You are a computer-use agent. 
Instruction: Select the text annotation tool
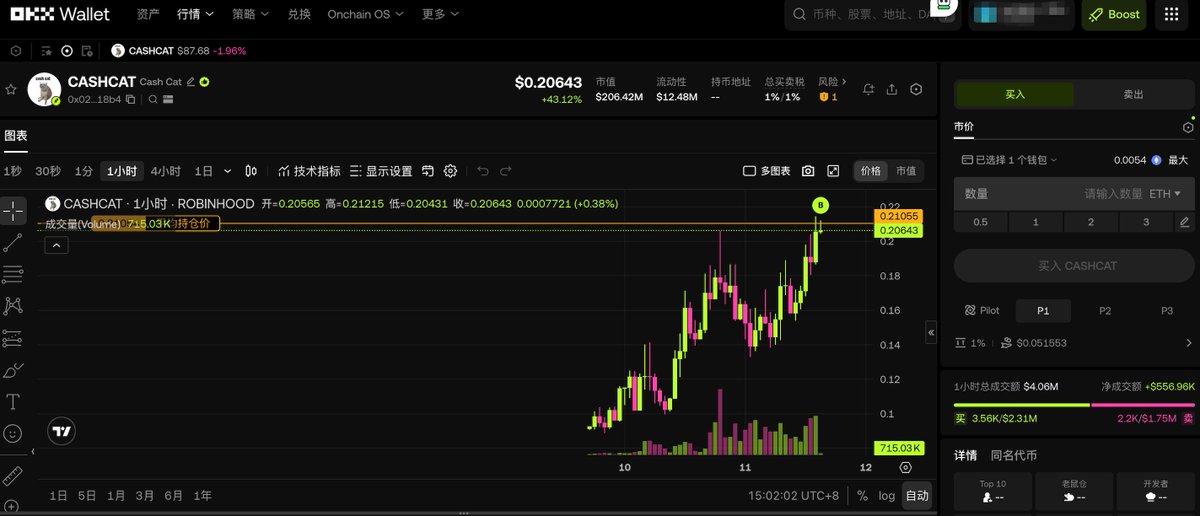13,402
